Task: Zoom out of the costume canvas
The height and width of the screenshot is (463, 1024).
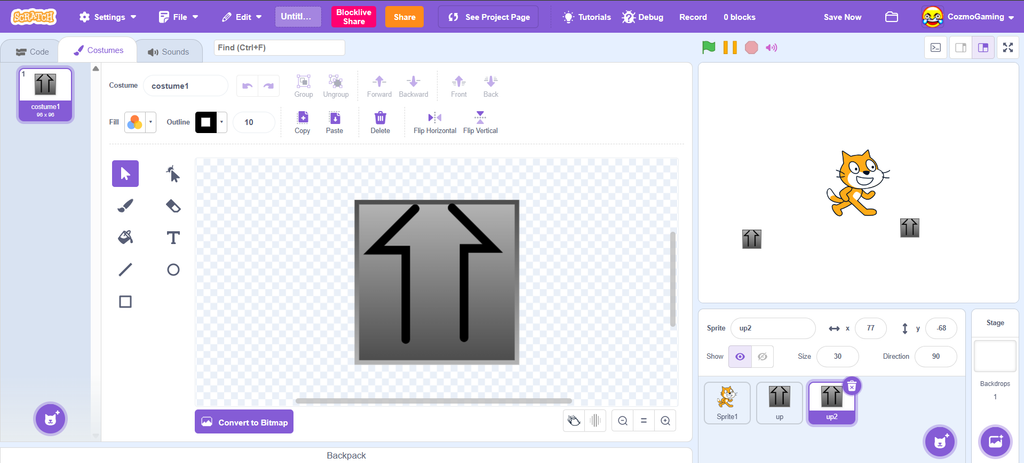Action: coord(622,421)
